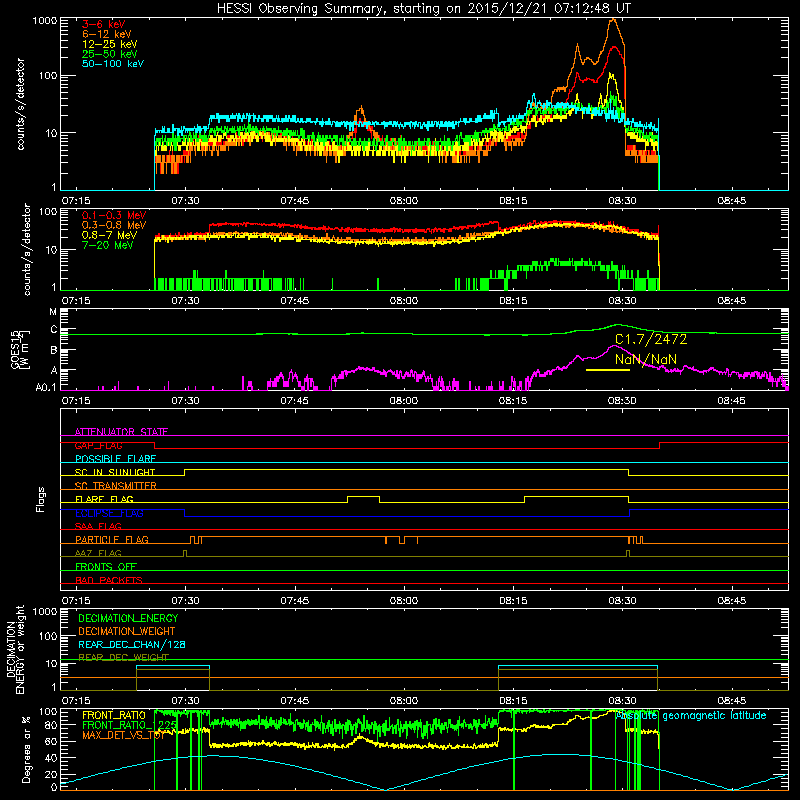Image resolution: width=800 pixels, height=800 pixels.
Task: Select the Degrees or % axis title
Action: (26, 749)
